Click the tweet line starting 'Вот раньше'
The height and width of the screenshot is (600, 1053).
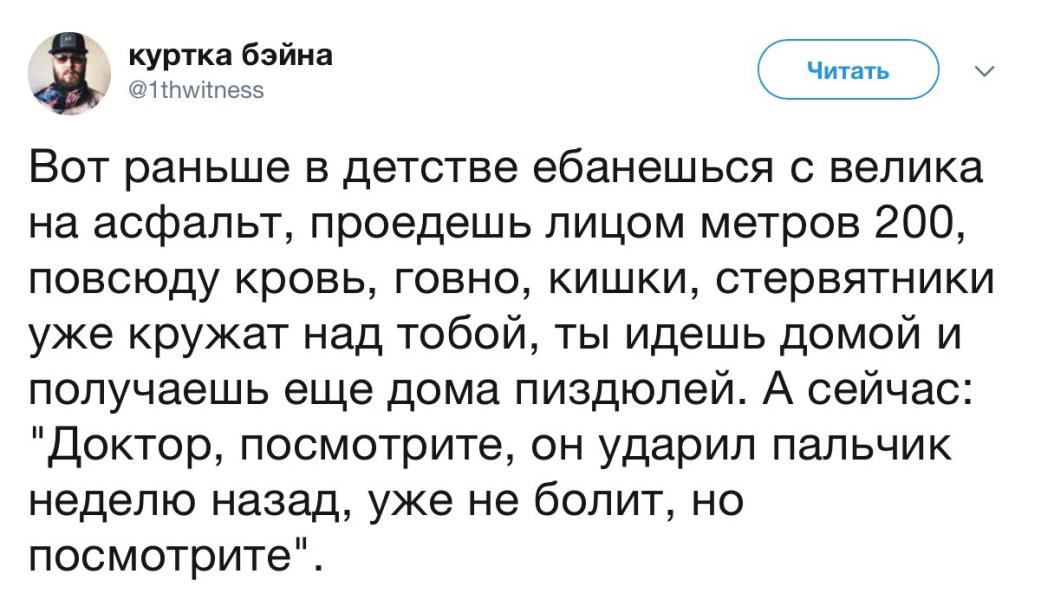click(506, 168)
